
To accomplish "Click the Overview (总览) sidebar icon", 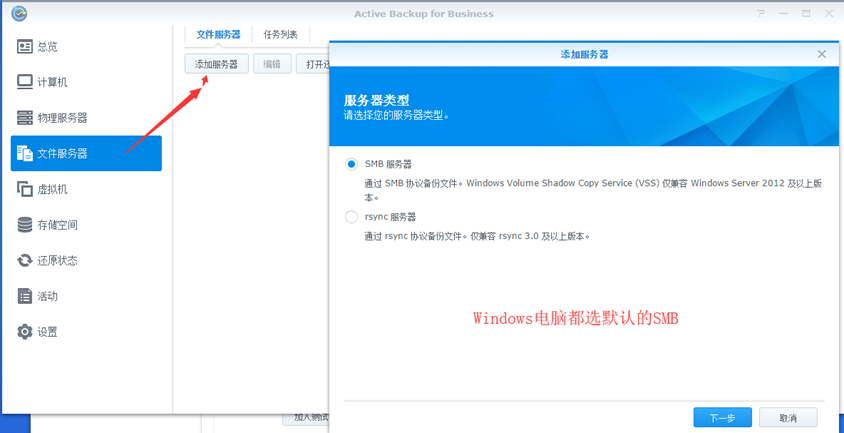I will pyautogui.click(x=25, y=47).
